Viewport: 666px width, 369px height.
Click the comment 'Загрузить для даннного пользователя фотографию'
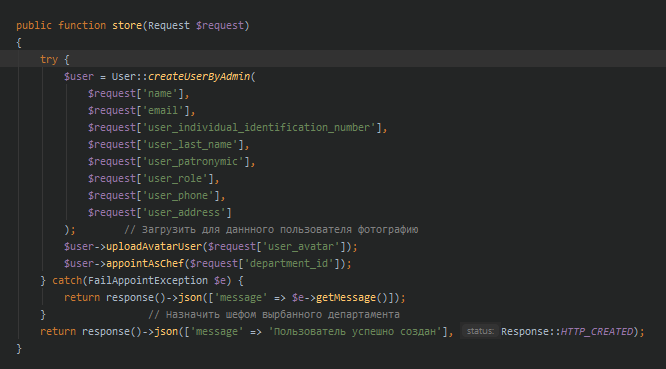[x=271, y=229]
